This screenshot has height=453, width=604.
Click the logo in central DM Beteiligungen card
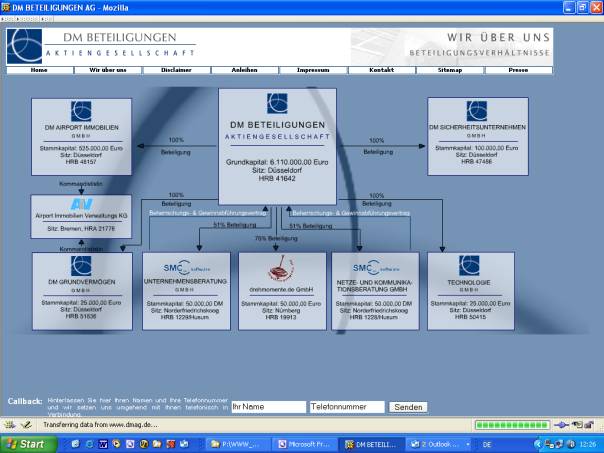[x=277, y=103]
